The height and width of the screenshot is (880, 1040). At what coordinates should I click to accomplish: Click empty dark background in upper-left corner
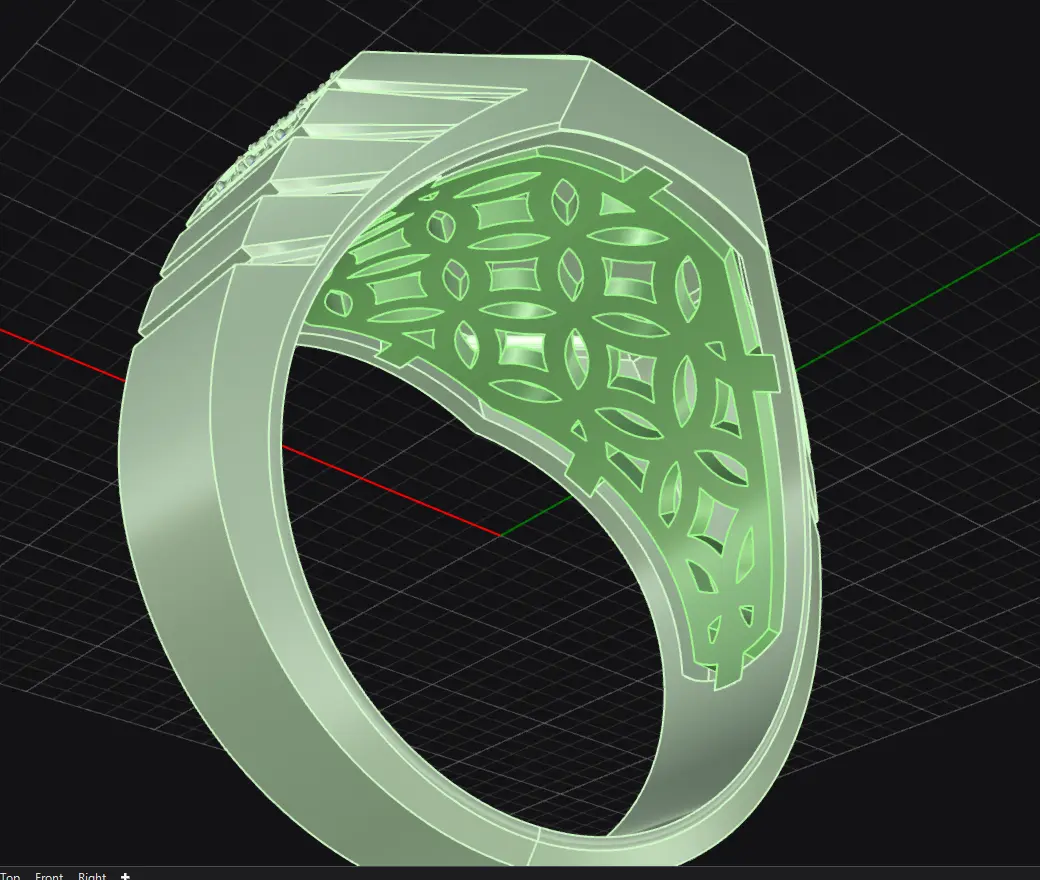pos(80,80)
